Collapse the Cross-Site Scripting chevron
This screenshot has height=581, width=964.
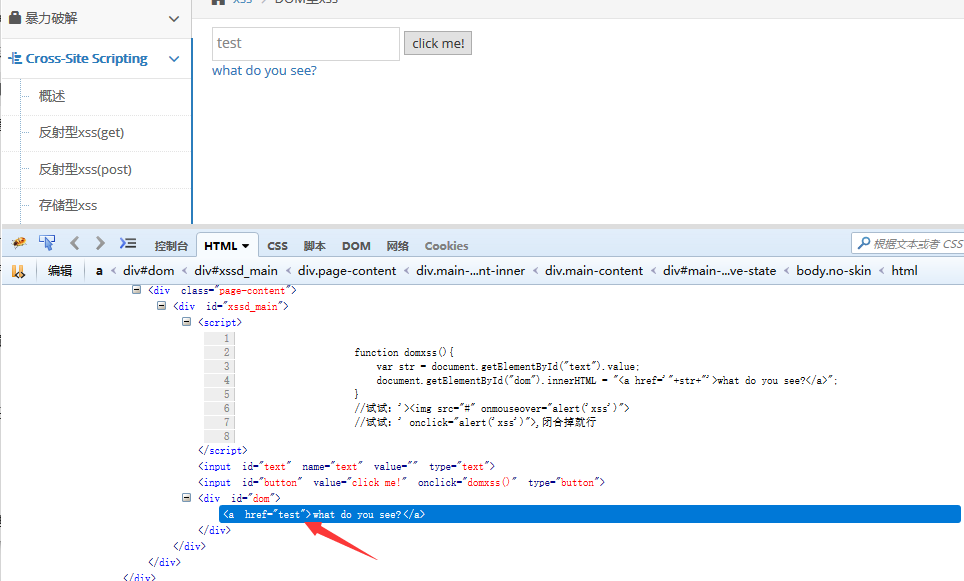[174, 59]
